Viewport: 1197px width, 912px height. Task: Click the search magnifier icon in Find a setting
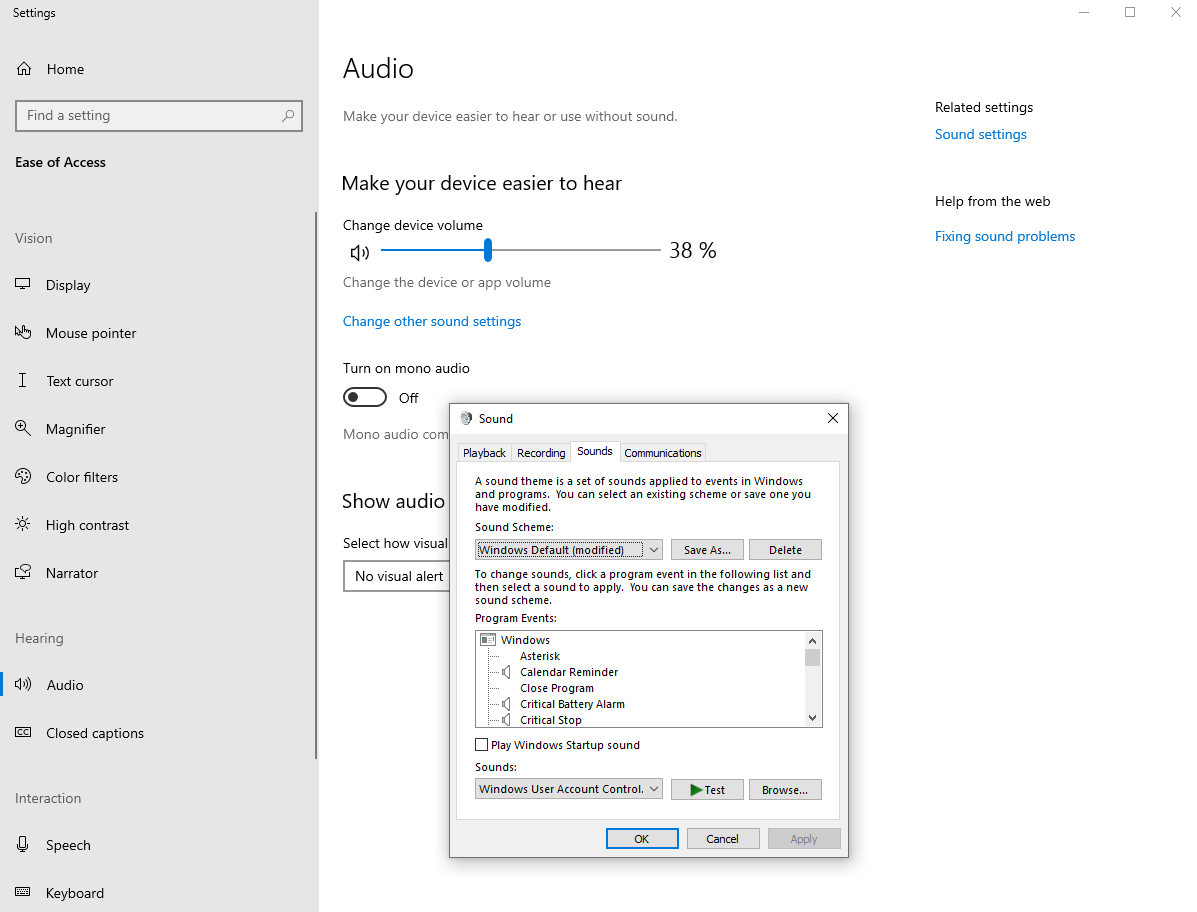point(288,116)
